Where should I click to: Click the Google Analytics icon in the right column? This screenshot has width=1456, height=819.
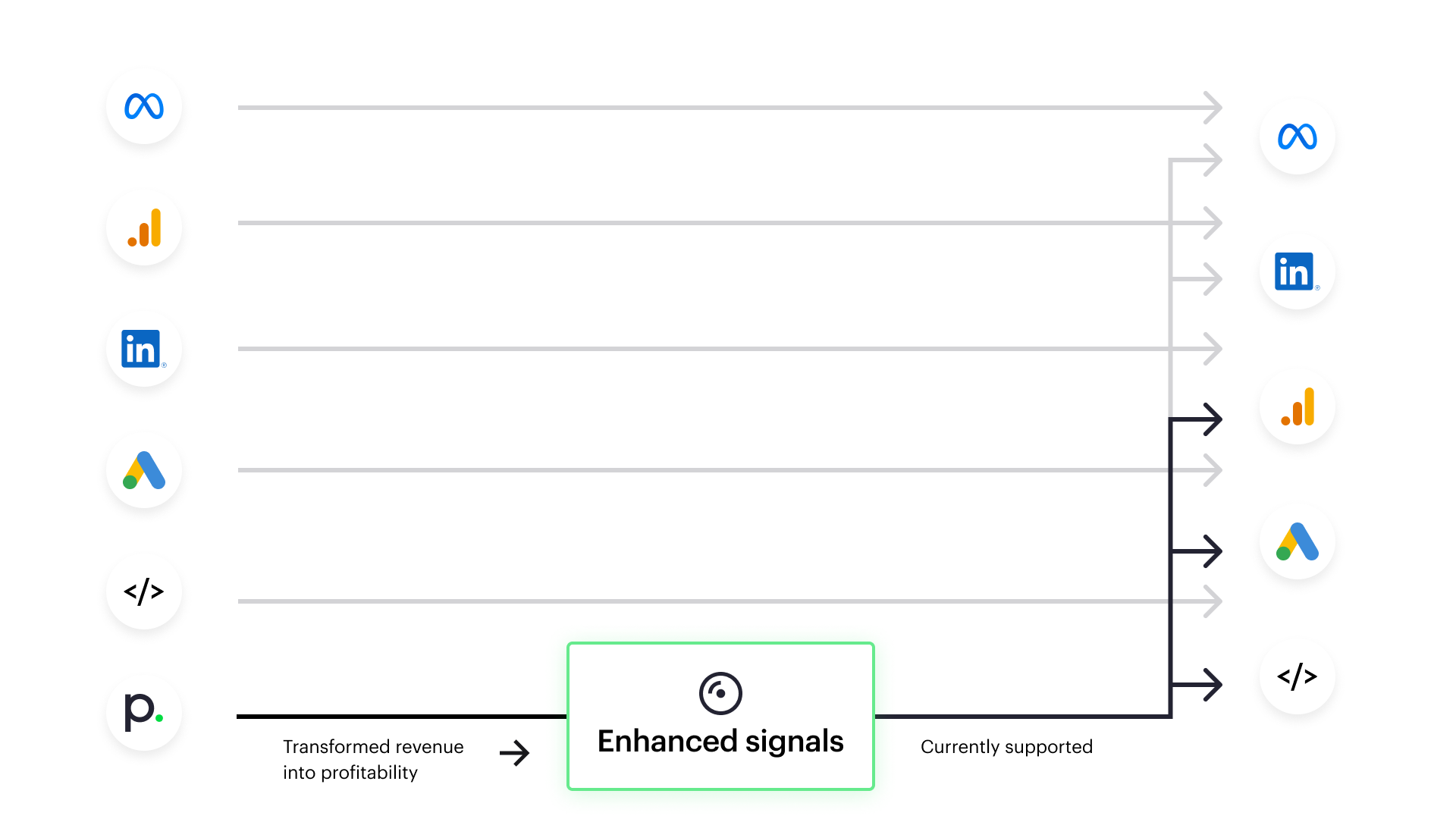pos(1298,406)
